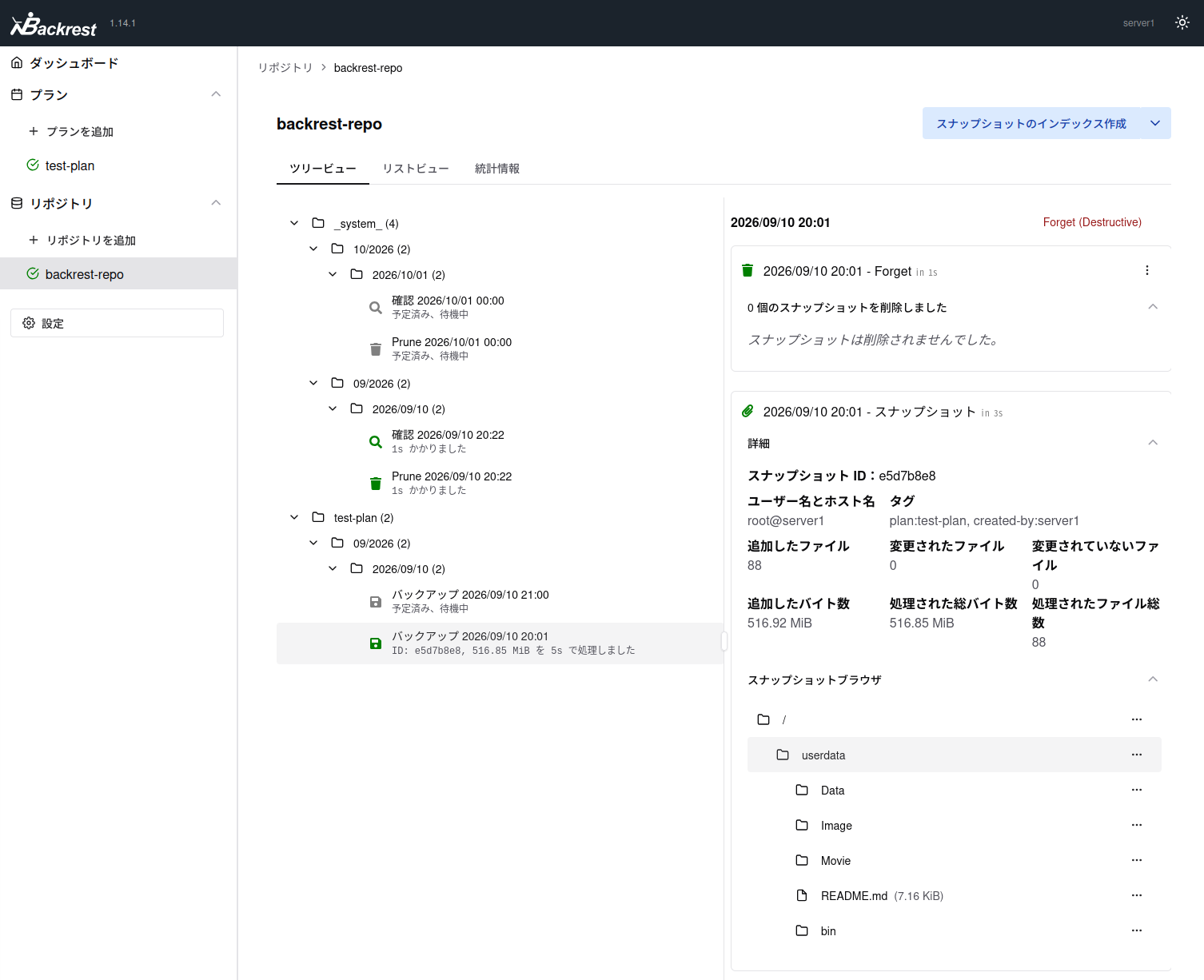This screenshot has width=1204, height=980.
Task: Click the Movie folder icon in snapshot browser
Action: tap(802, 860)
